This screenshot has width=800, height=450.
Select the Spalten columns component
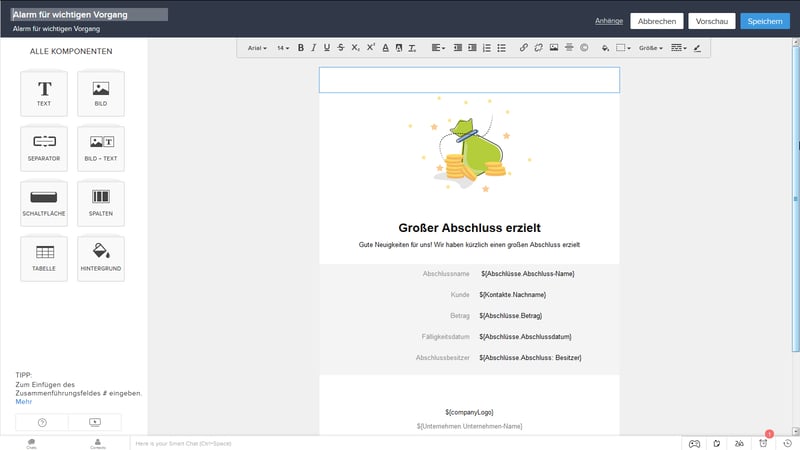click(101, 203)
